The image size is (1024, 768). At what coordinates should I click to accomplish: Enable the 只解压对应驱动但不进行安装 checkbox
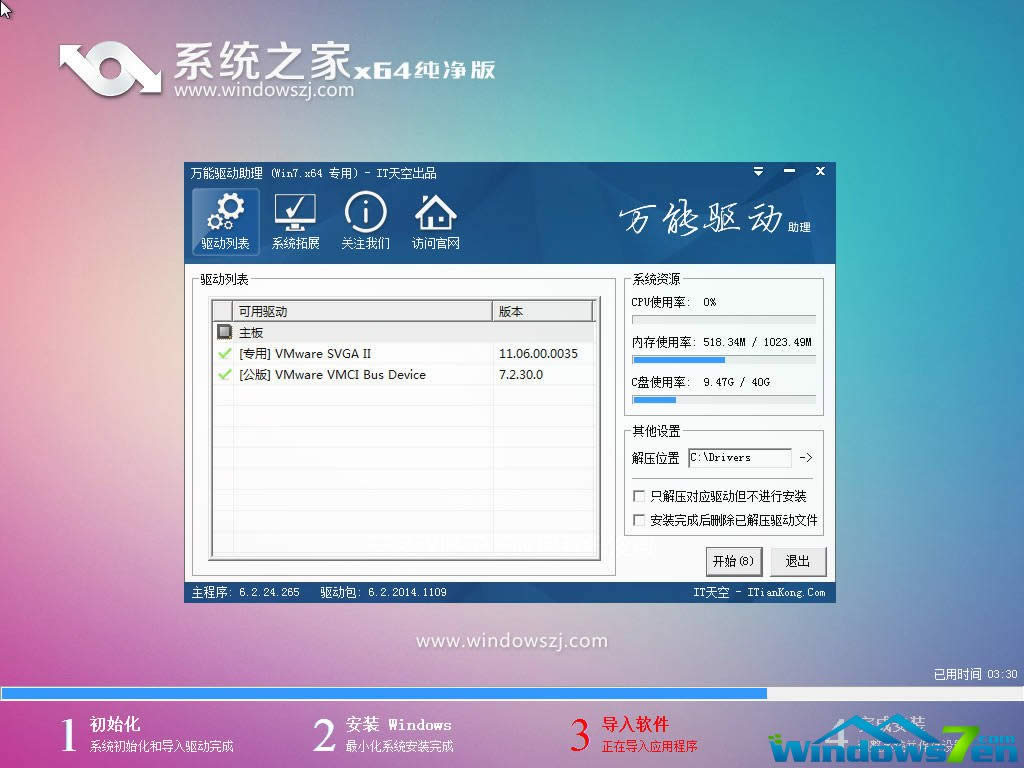point(639,495)
